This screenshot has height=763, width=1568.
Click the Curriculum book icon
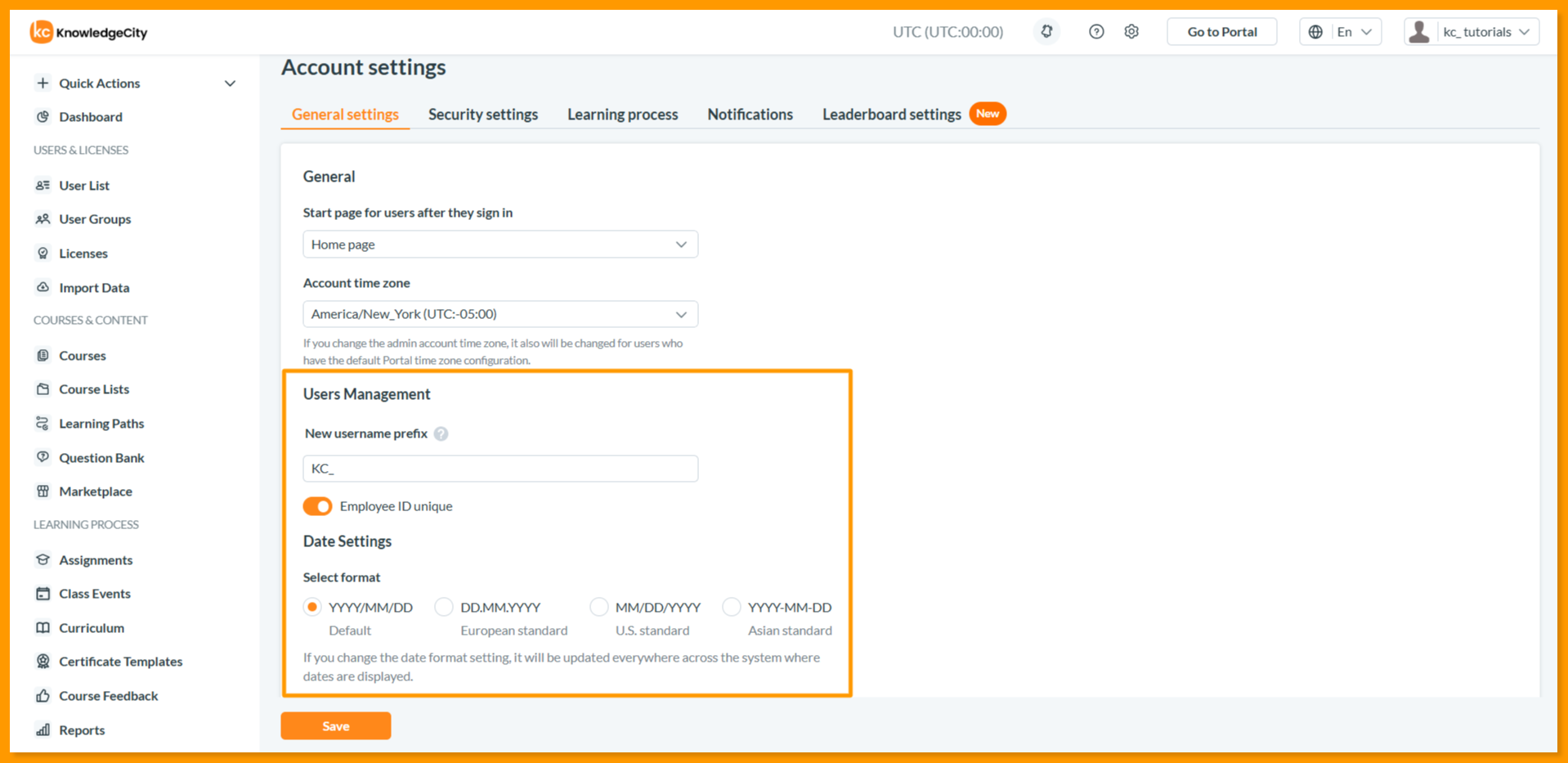[43, 628]
